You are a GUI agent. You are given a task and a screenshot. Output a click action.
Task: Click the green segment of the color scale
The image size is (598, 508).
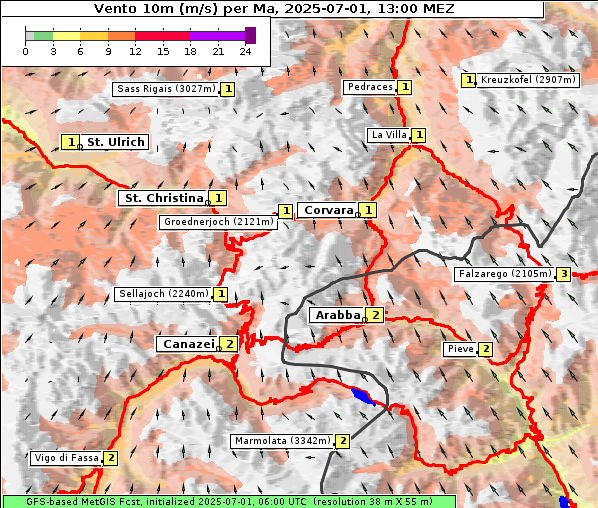tap(43, 36)
